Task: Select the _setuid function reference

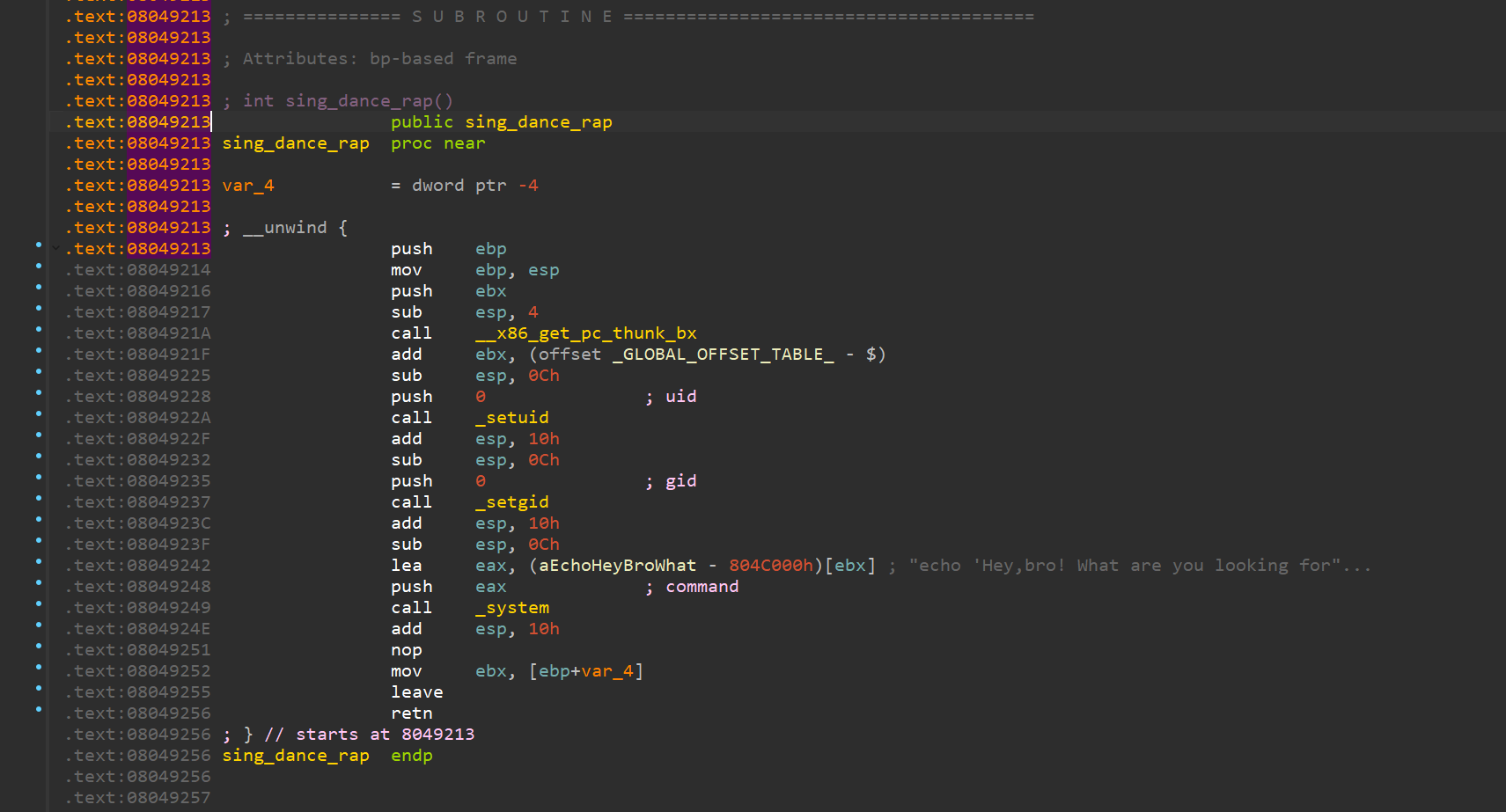Action: (x=511, y=418)
